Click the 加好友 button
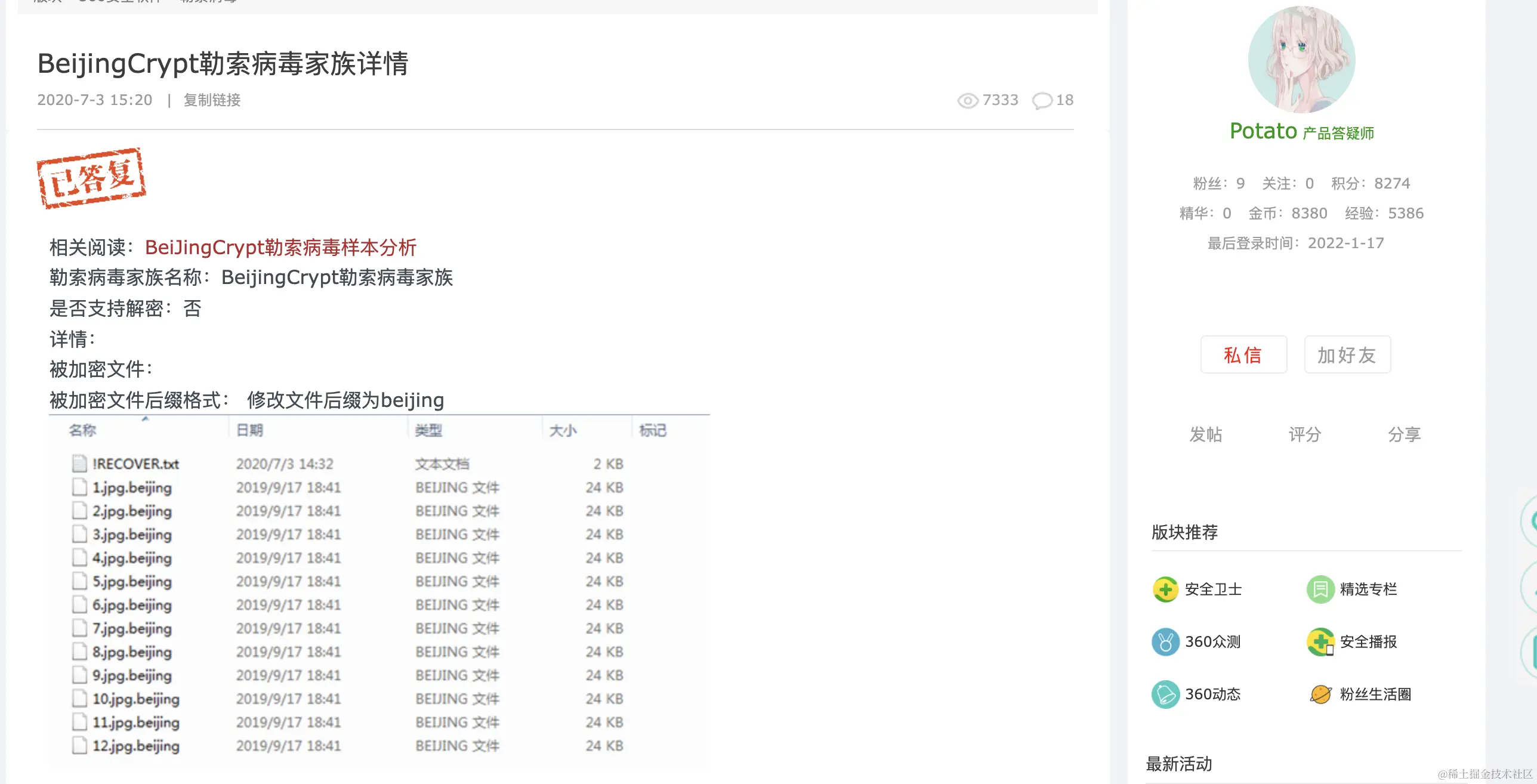 click(x=1347, y=355)
